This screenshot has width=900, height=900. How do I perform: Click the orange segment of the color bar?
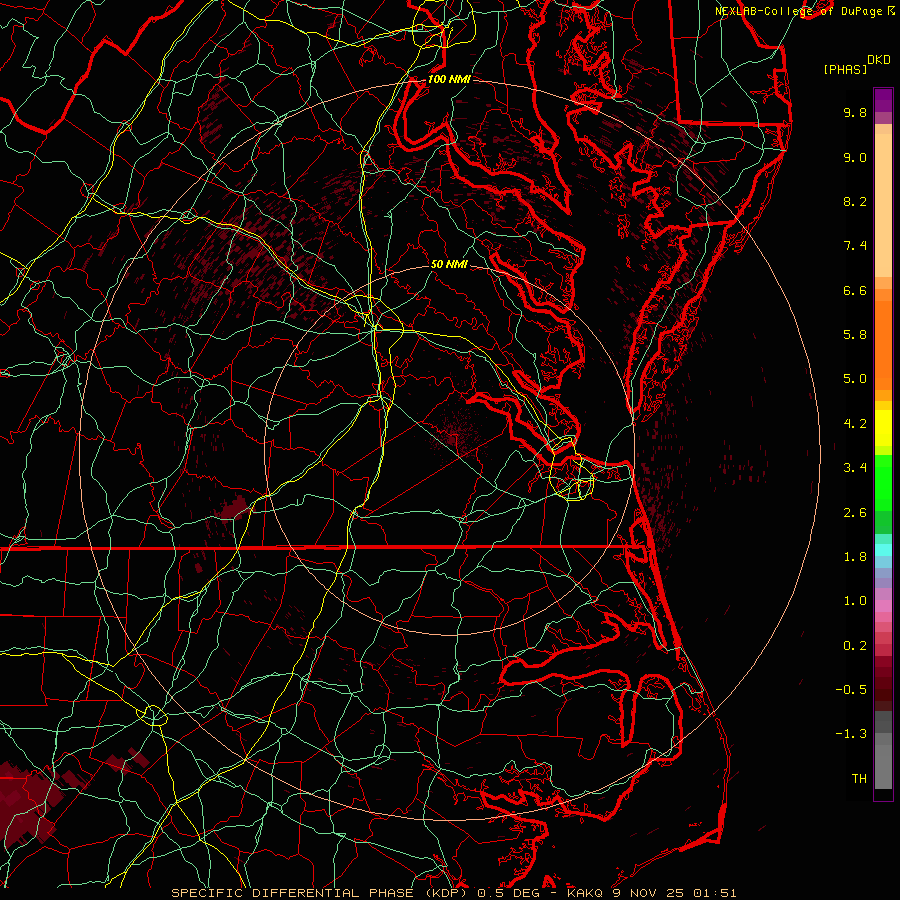coord(883,346)
